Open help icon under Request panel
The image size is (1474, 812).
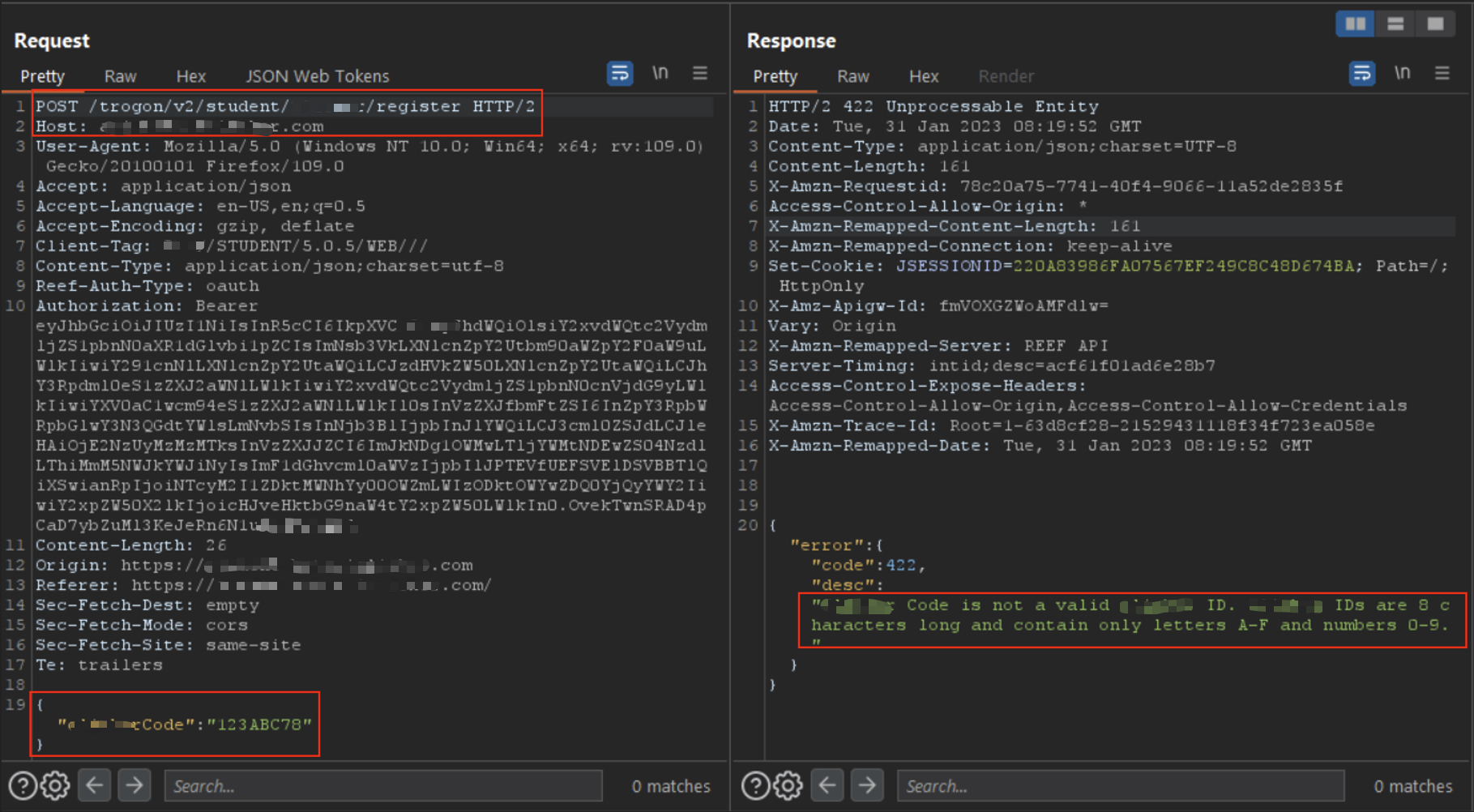23,785
